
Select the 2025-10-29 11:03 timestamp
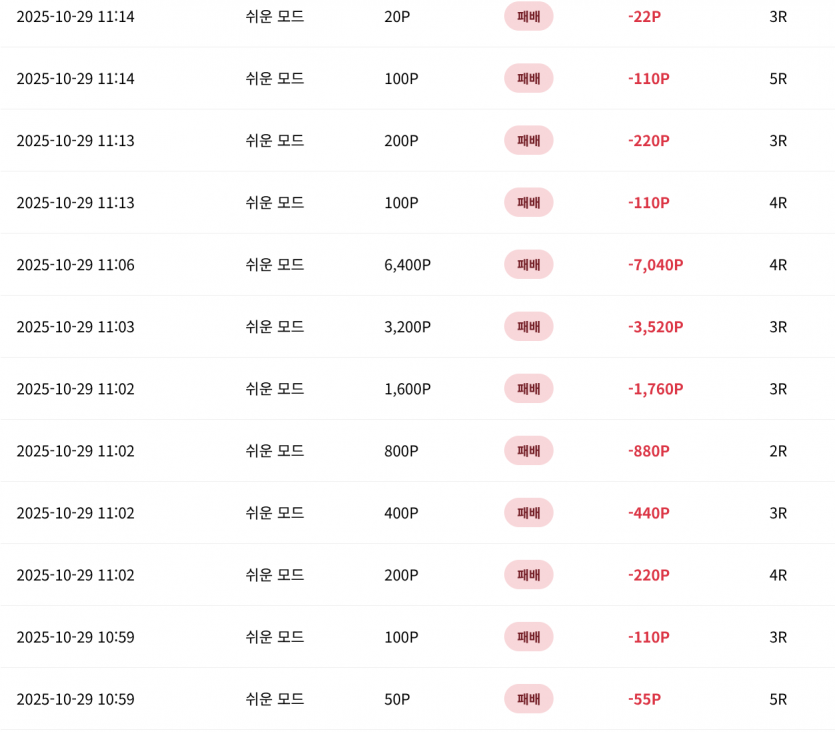click(x=75, y=327)
